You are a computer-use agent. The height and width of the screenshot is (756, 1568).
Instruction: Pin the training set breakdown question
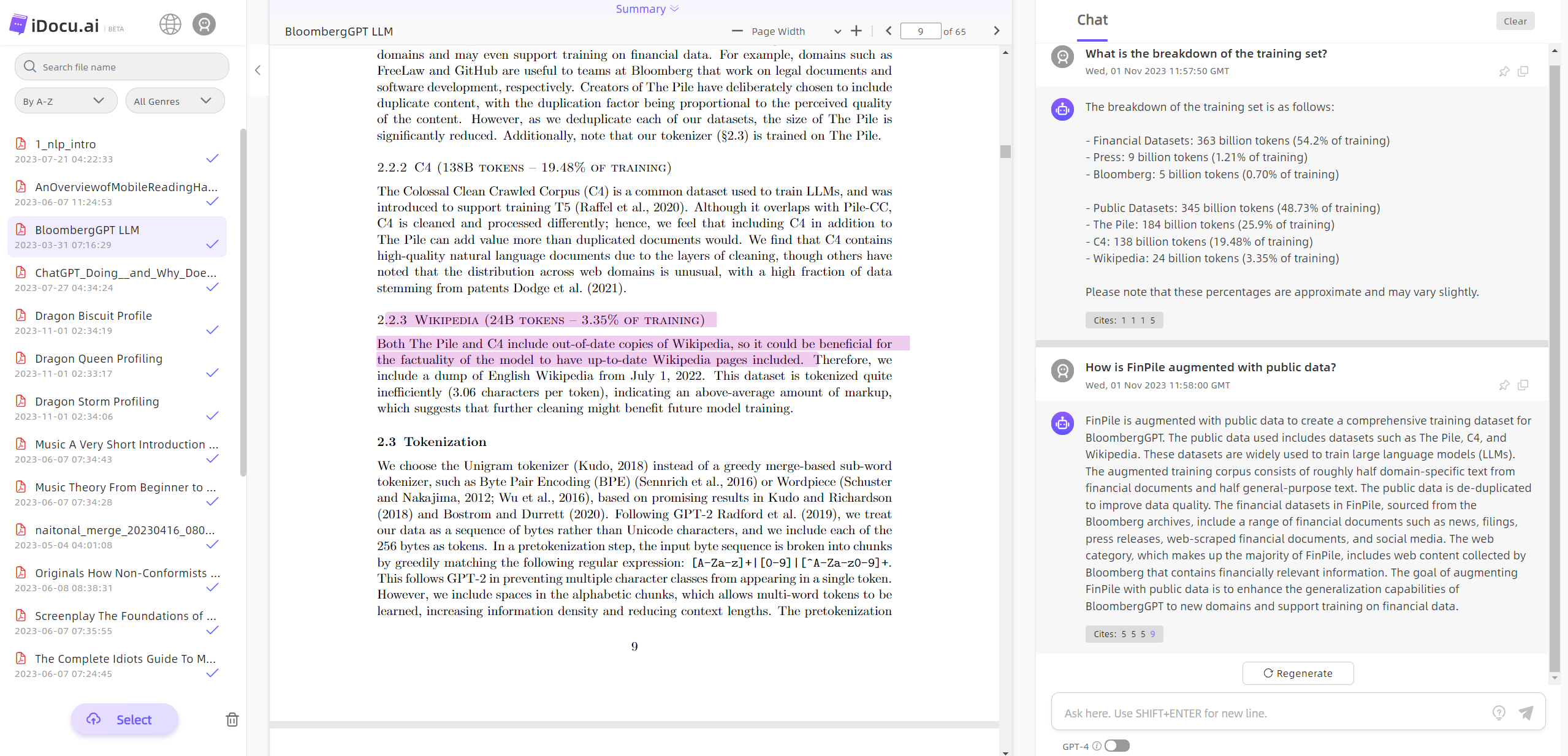click(x=1504, y=72)
